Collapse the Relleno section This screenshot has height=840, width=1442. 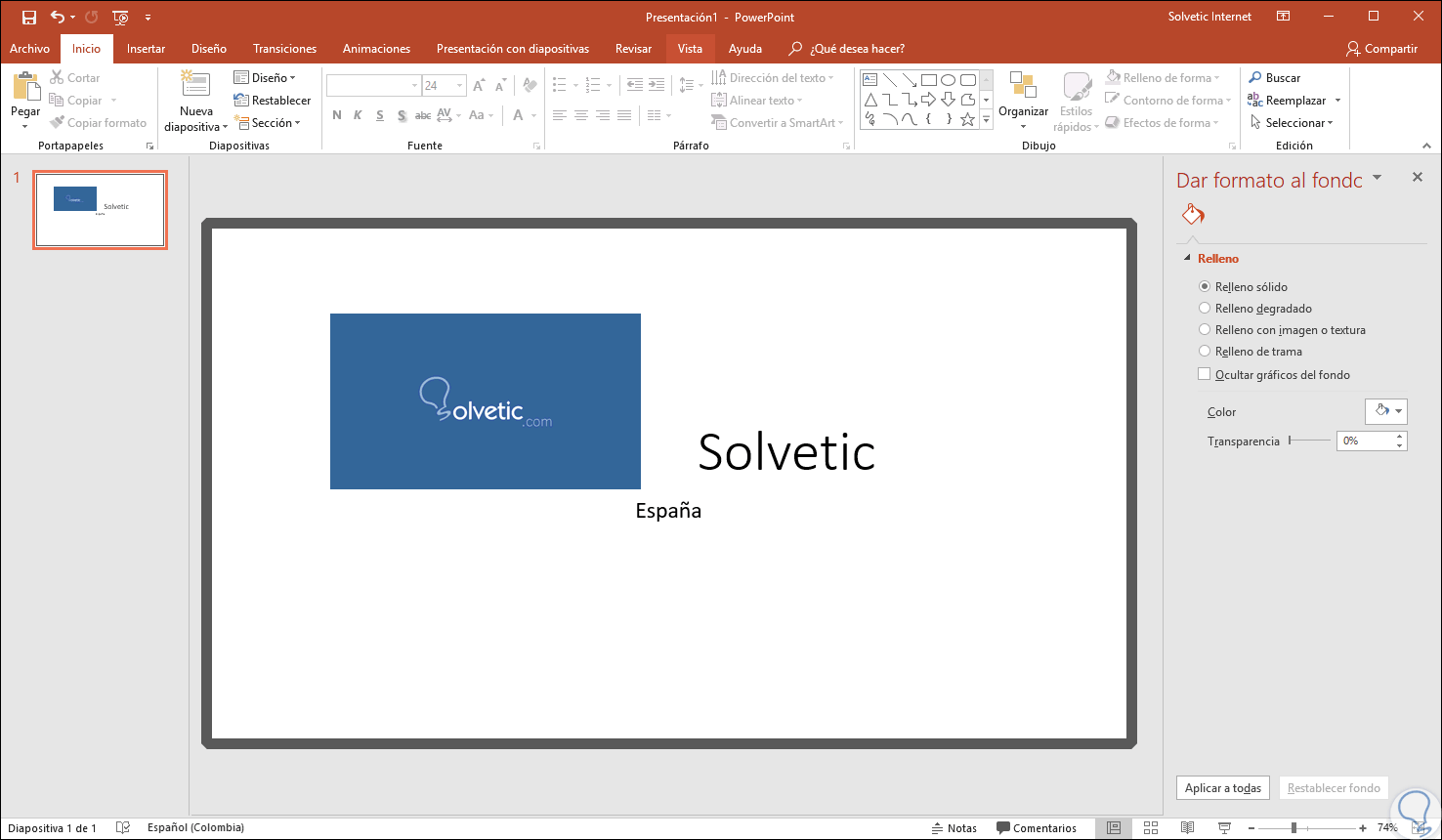(1188, 259)
